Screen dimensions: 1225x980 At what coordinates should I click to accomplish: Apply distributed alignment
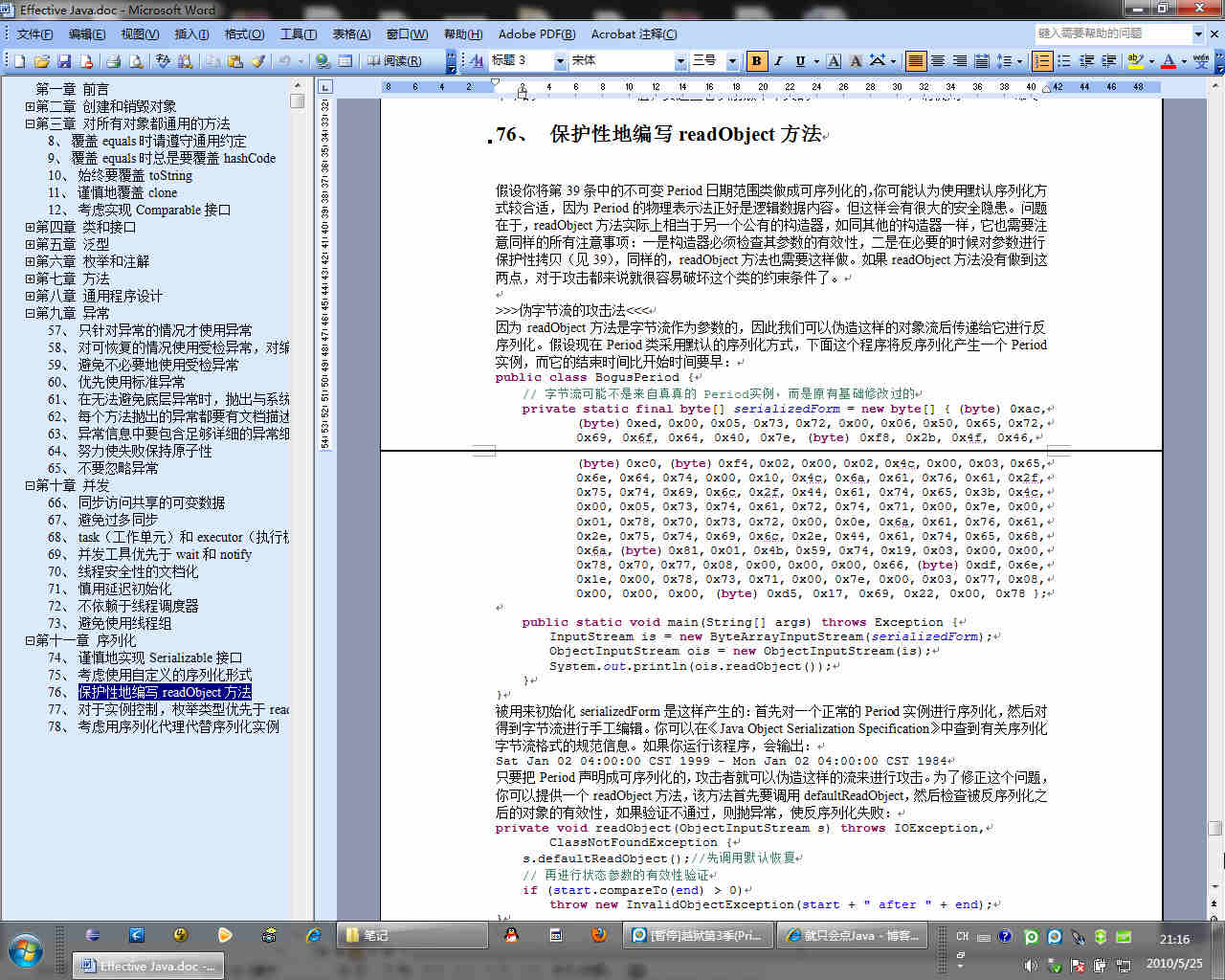(x=982, y=61)
